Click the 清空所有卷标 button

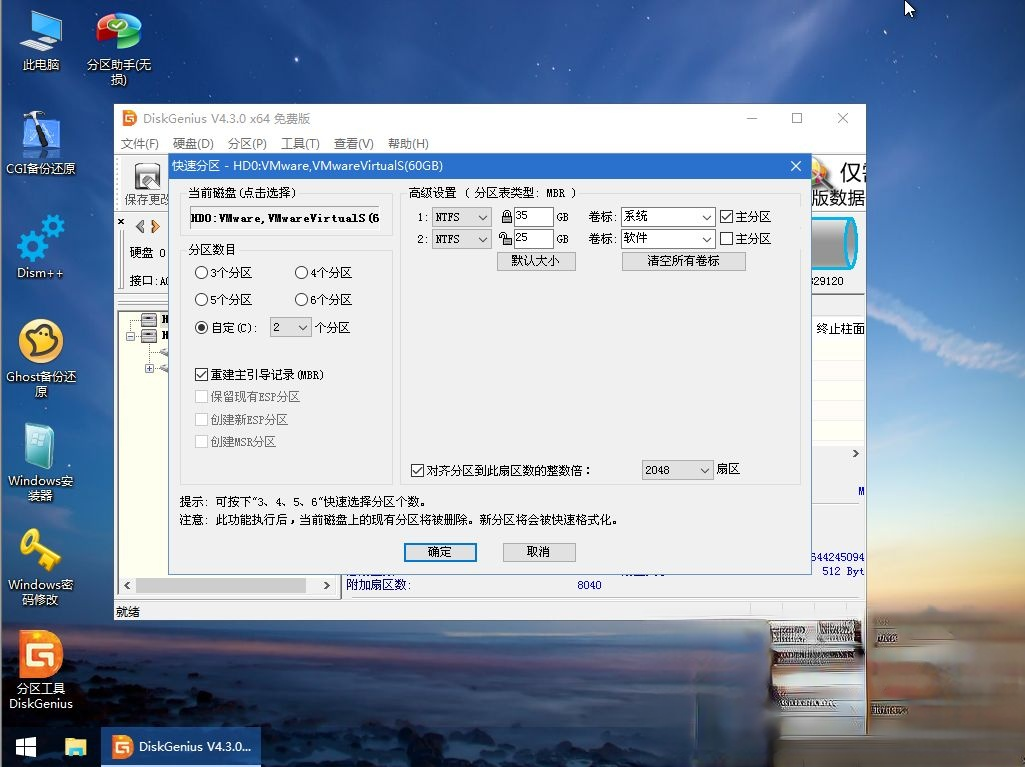(683, 261)
